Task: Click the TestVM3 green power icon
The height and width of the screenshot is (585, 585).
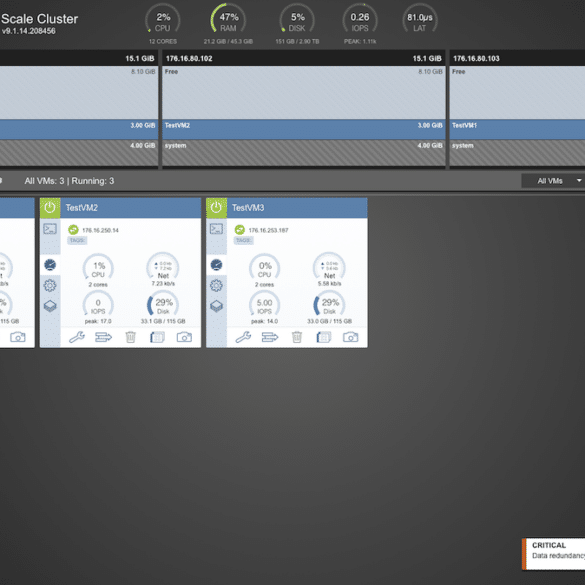Action: (216, 208)
